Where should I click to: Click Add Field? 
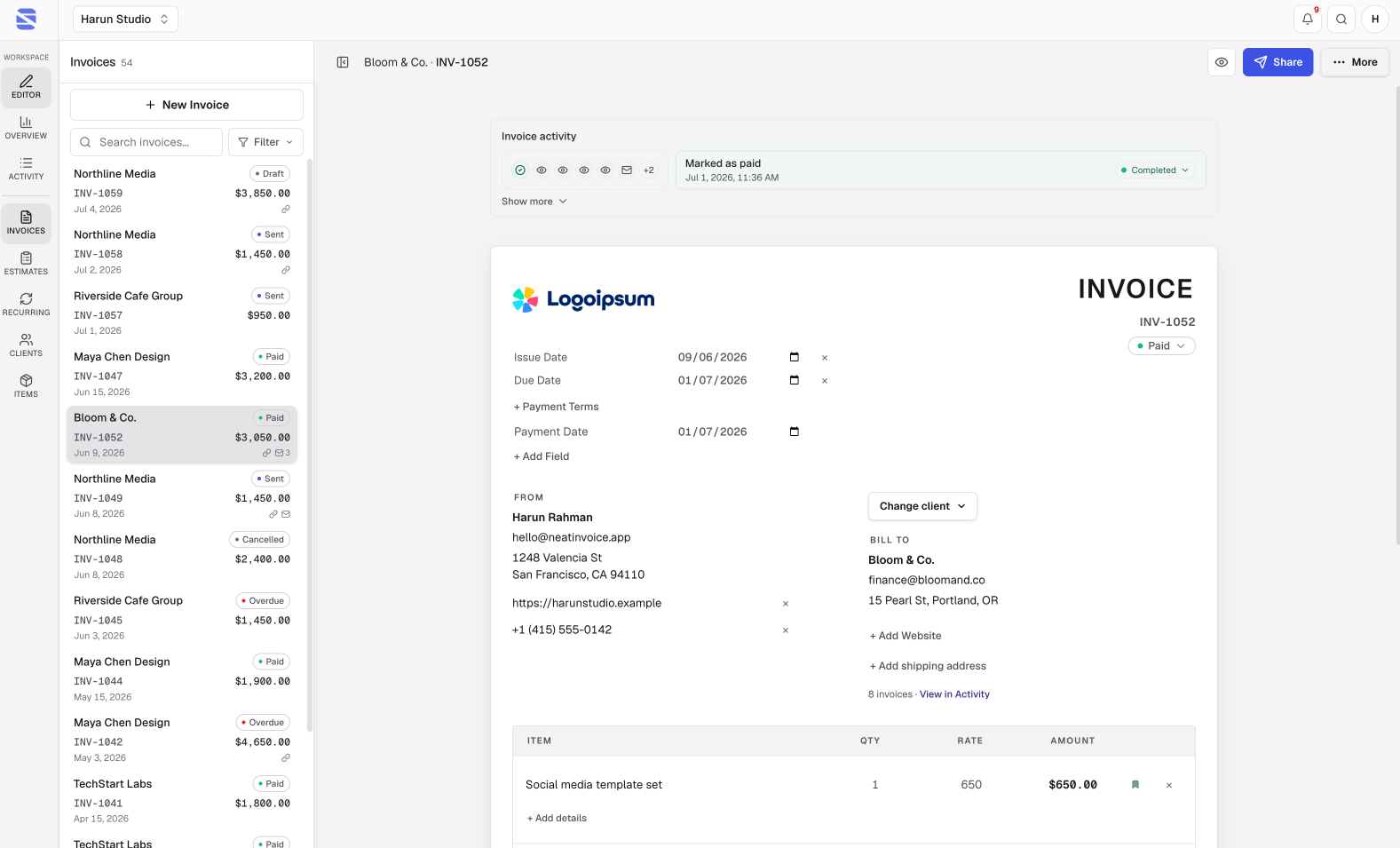pyautogui.click(x=542, y=456)
